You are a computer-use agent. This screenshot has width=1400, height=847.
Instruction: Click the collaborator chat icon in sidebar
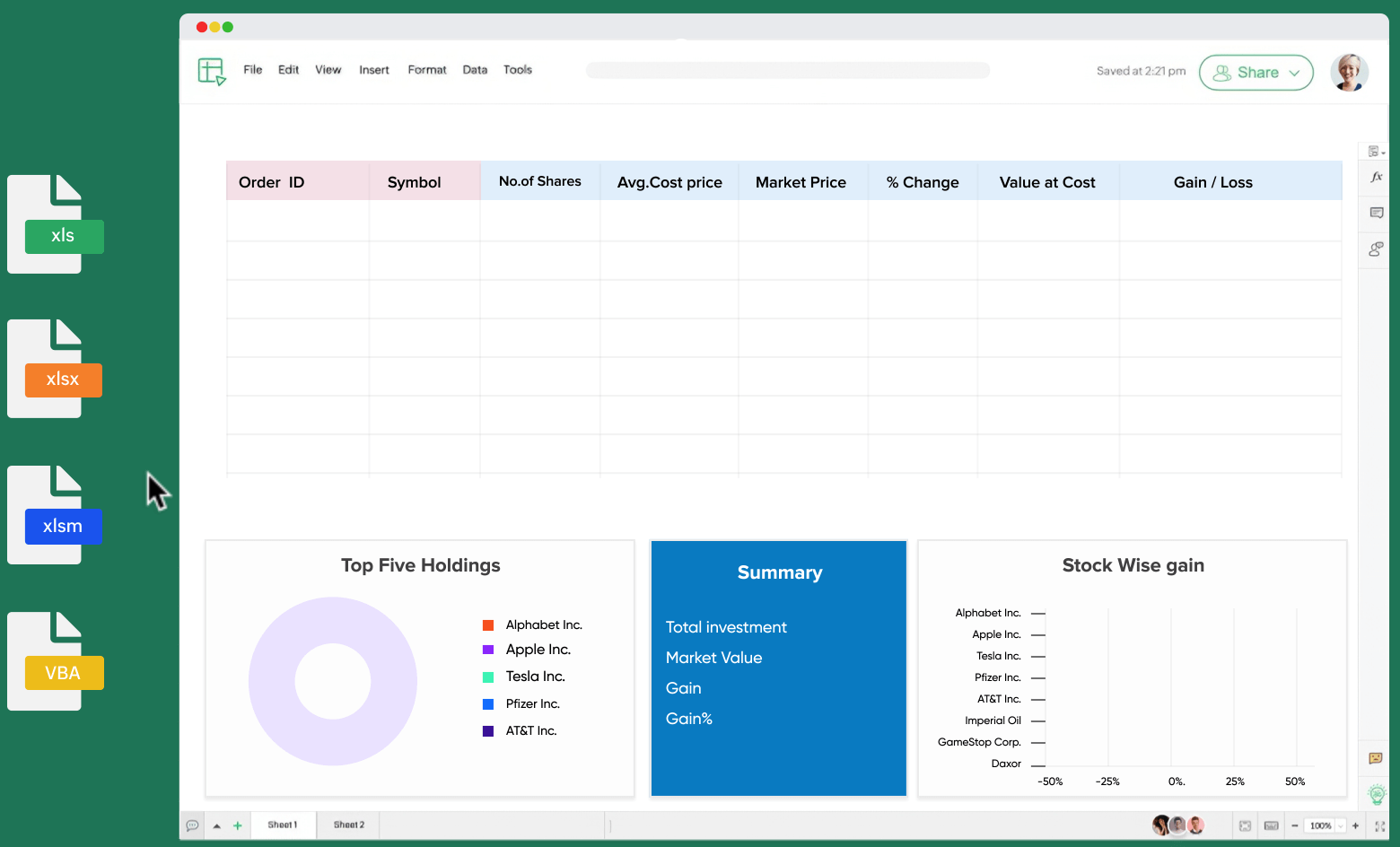(x=1376, y=249)
